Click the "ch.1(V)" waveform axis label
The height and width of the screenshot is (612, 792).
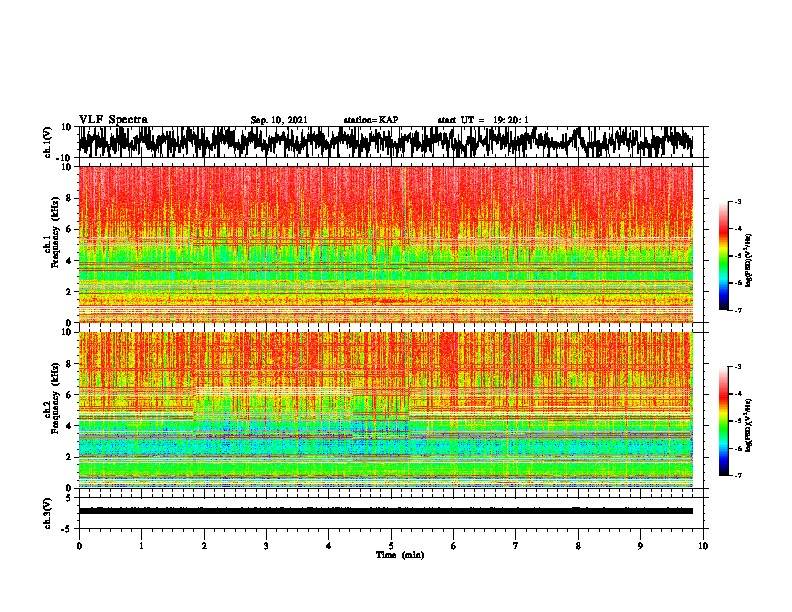[49, 142]
